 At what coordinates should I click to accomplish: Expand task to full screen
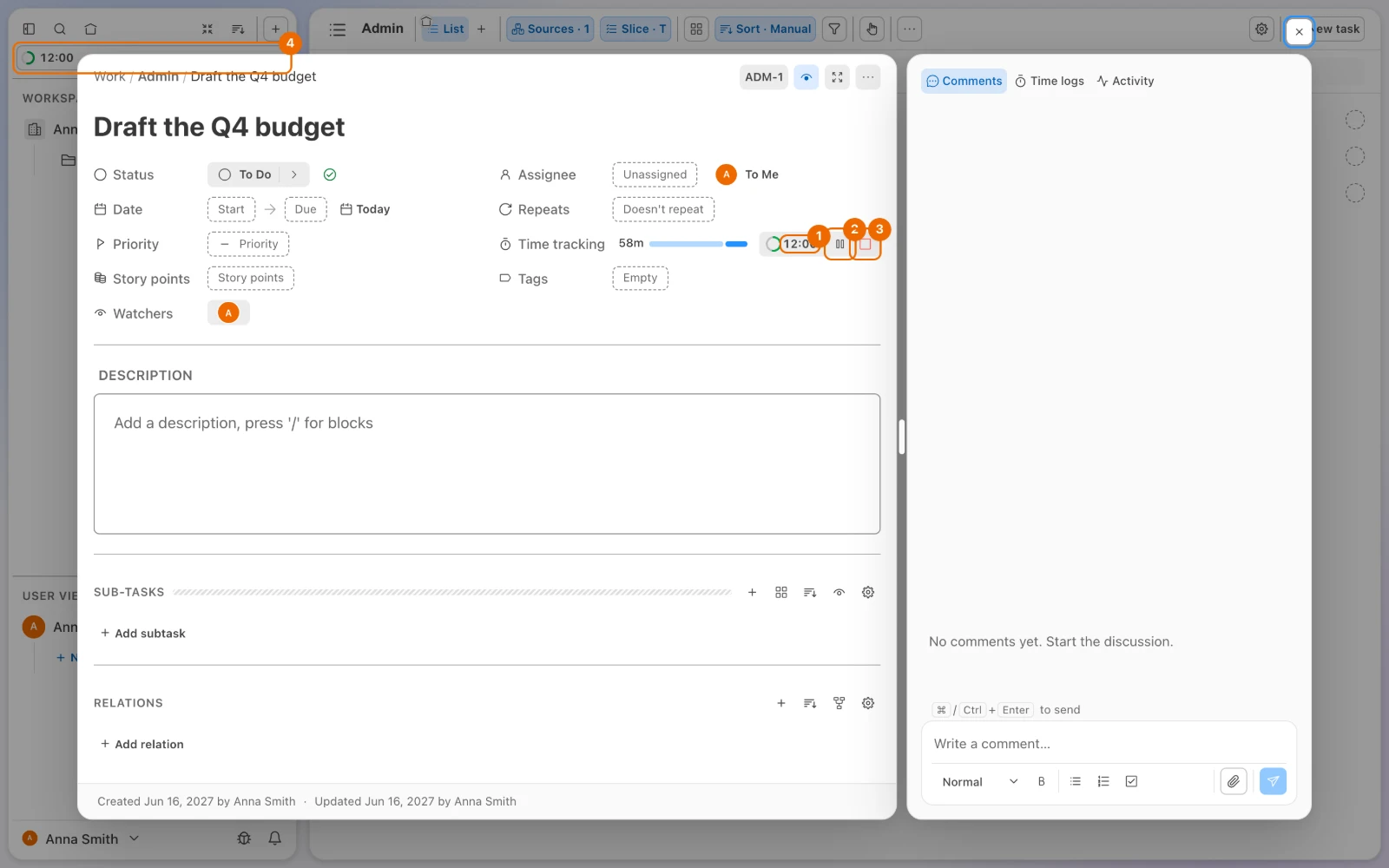click(837, 77)
